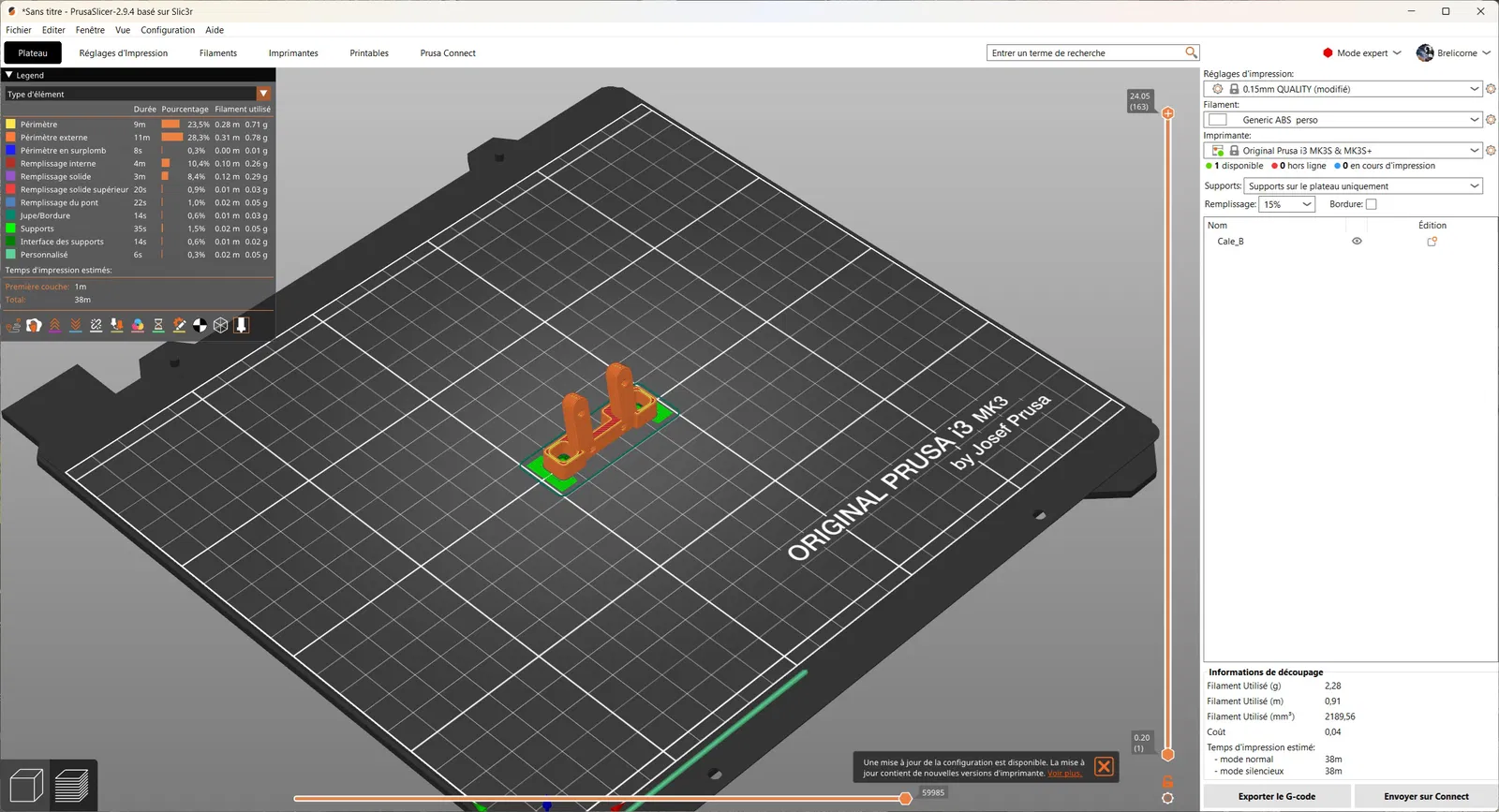
Task: Click user avatar icon for Brelicorne
Action: (1425, 52)
